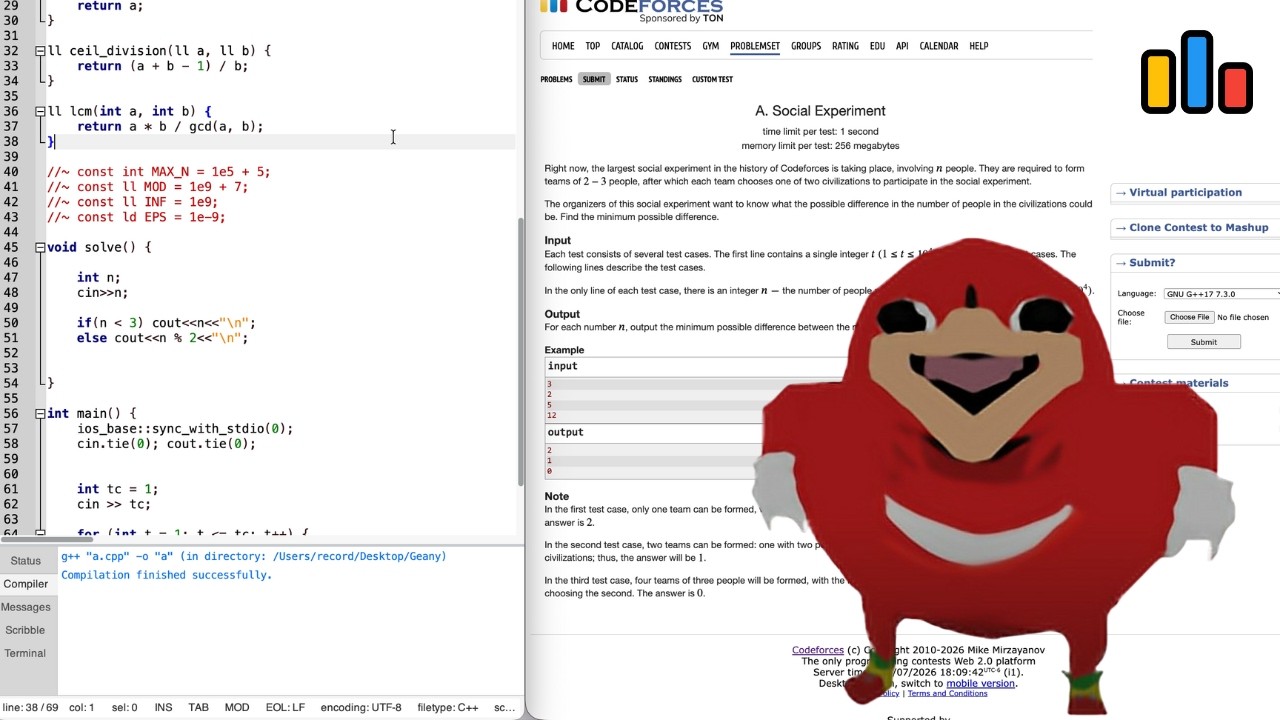Open the Language dropdown showing GNU G++17 7.3.0
This screenshot has height=720, width=1280.
[x=1222, y=294]
